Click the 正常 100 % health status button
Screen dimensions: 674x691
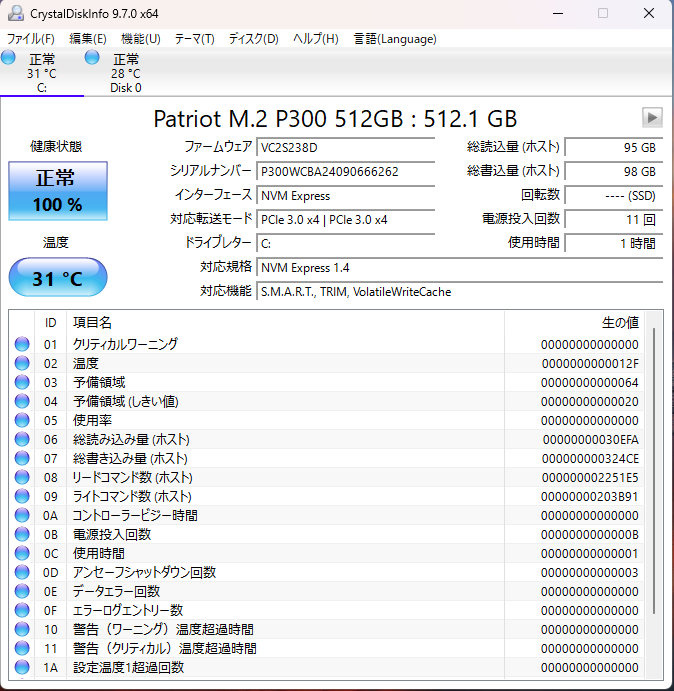click(58, 191)
